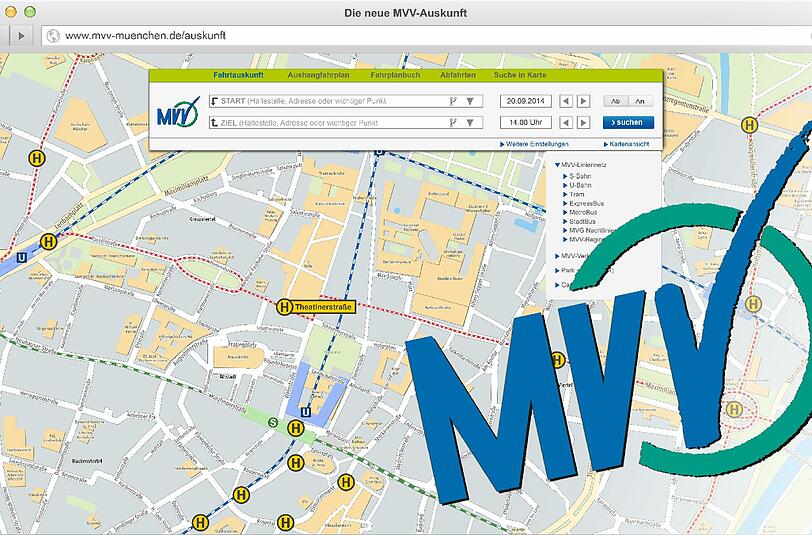Step the time later with right arrow
Viewport: 812px width, 535px height.
point(584,123)
